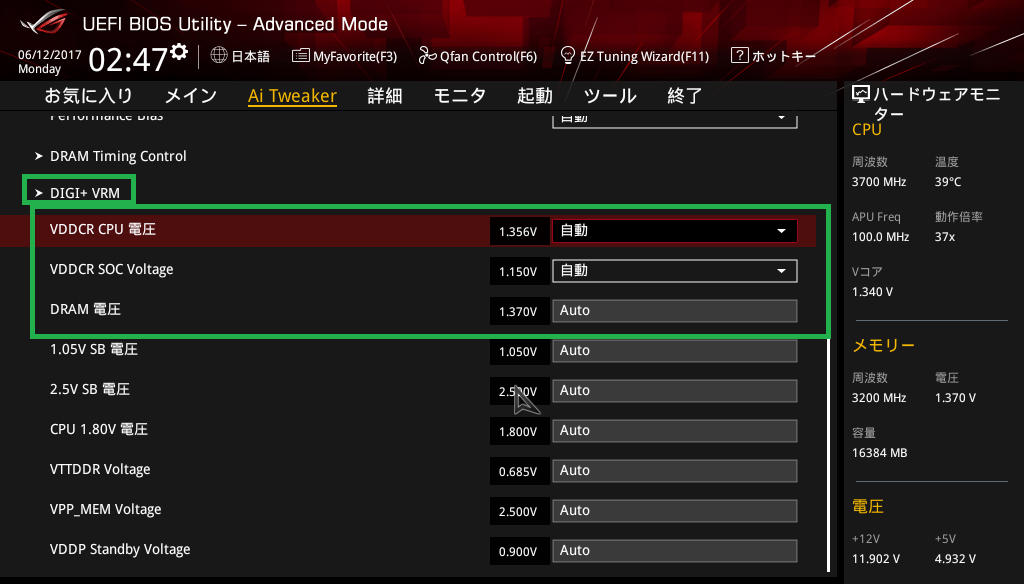Screen dimensions: 1024x584
Task: Switch to 詳細 tab
Action: (x=385, y=96)
